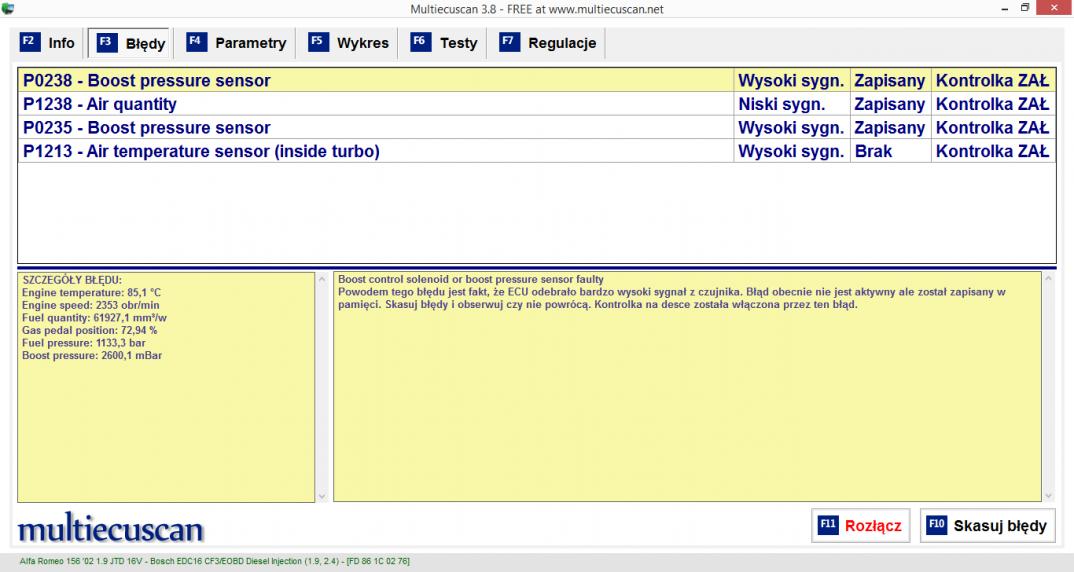Minimize the Multiecuscan window
The image size is (1074, 572).
point(1005,8)
